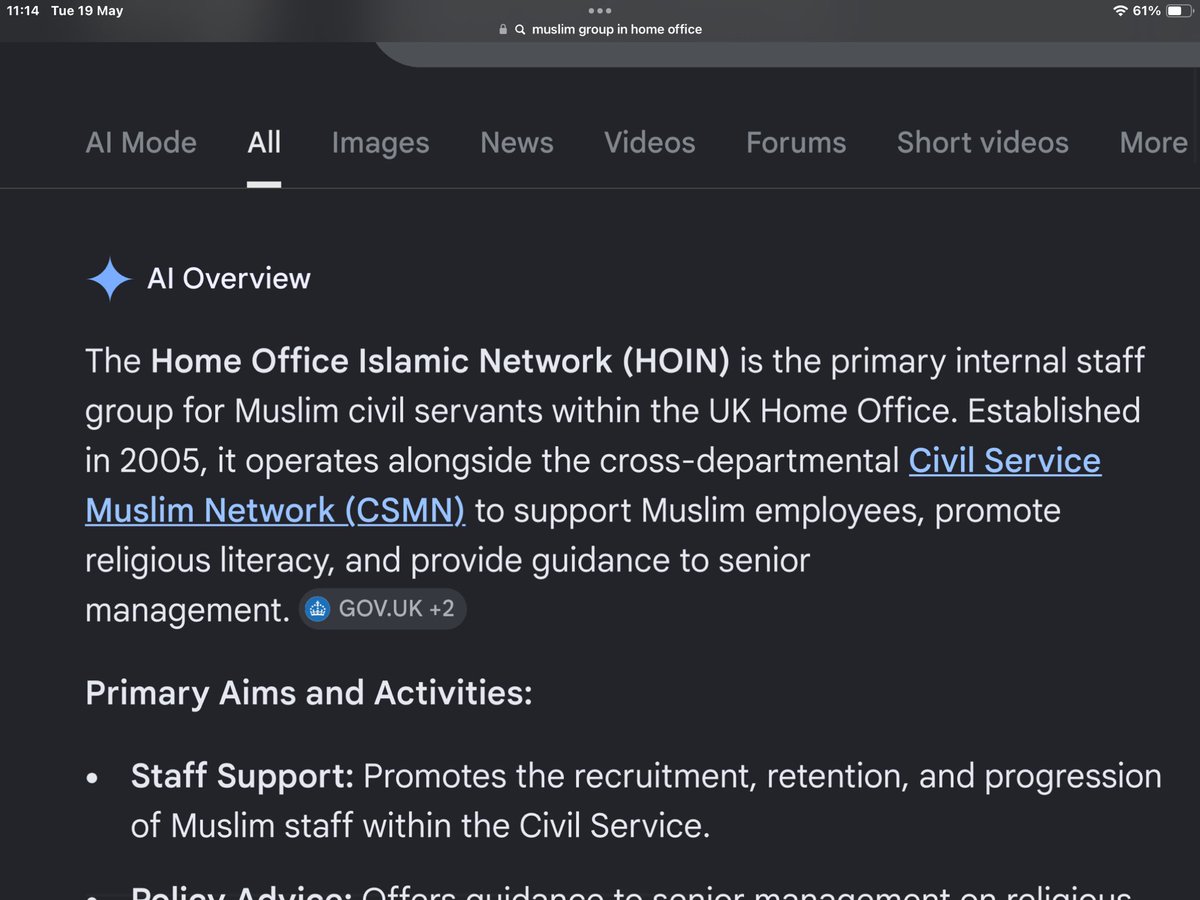Tap the clock showing 11:14
Viewport: 1200px width, 900px height.
23,11
